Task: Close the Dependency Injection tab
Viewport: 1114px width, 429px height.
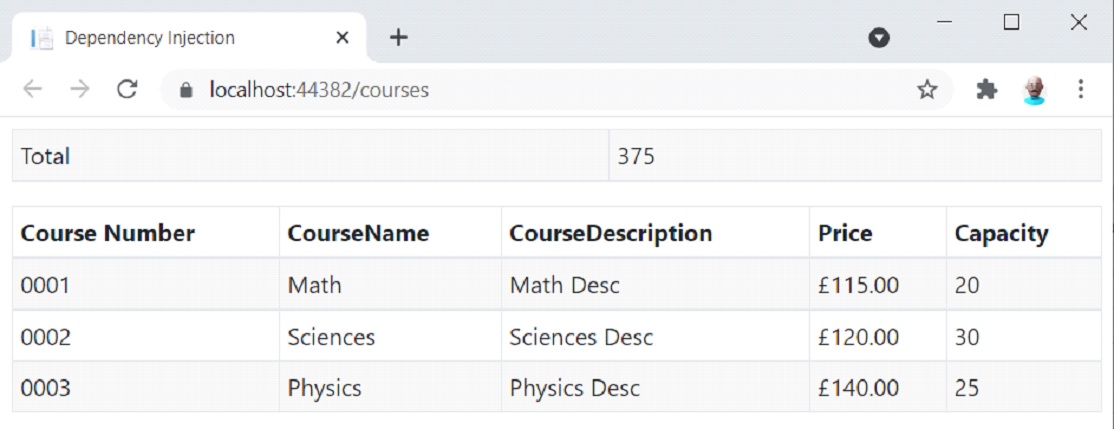Action: point(342,38)
